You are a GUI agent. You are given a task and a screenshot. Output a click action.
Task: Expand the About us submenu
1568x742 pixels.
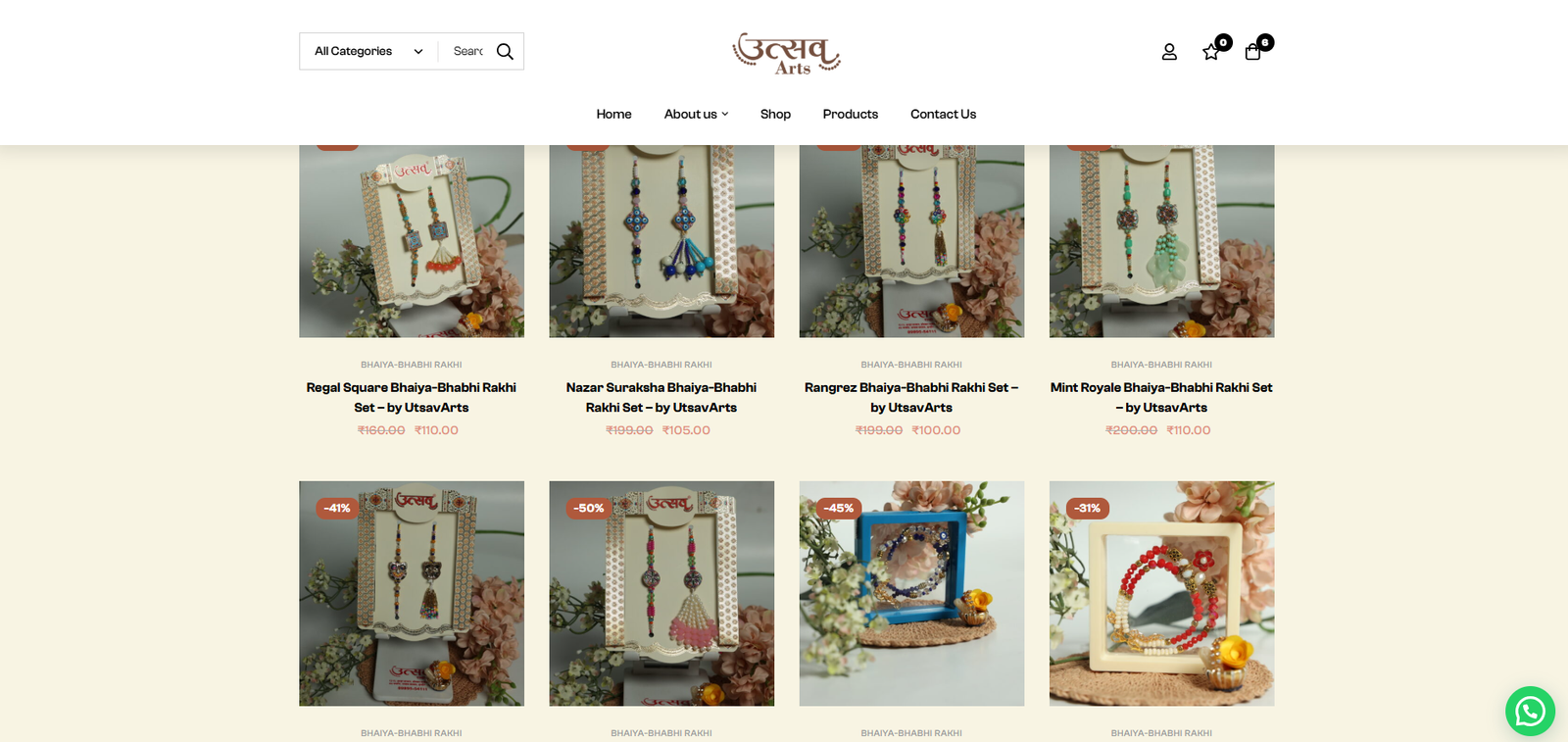[x=696, y=114]
